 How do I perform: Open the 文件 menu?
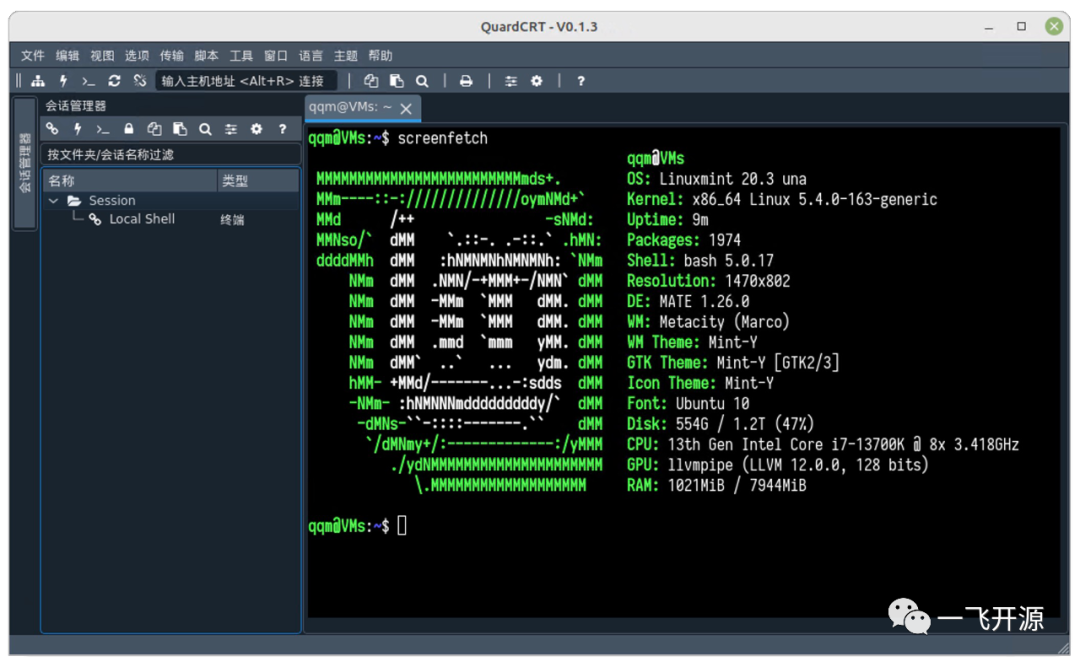pyautogui.click(x=32, y=56)
